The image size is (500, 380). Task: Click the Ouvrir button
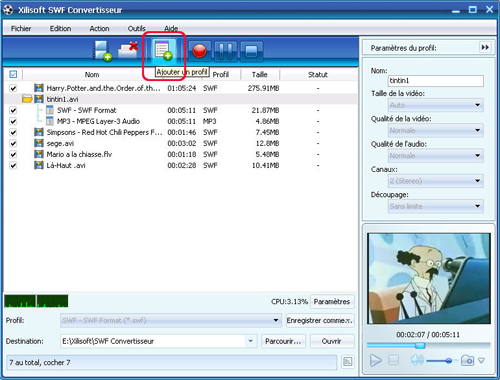coord(332,341)
